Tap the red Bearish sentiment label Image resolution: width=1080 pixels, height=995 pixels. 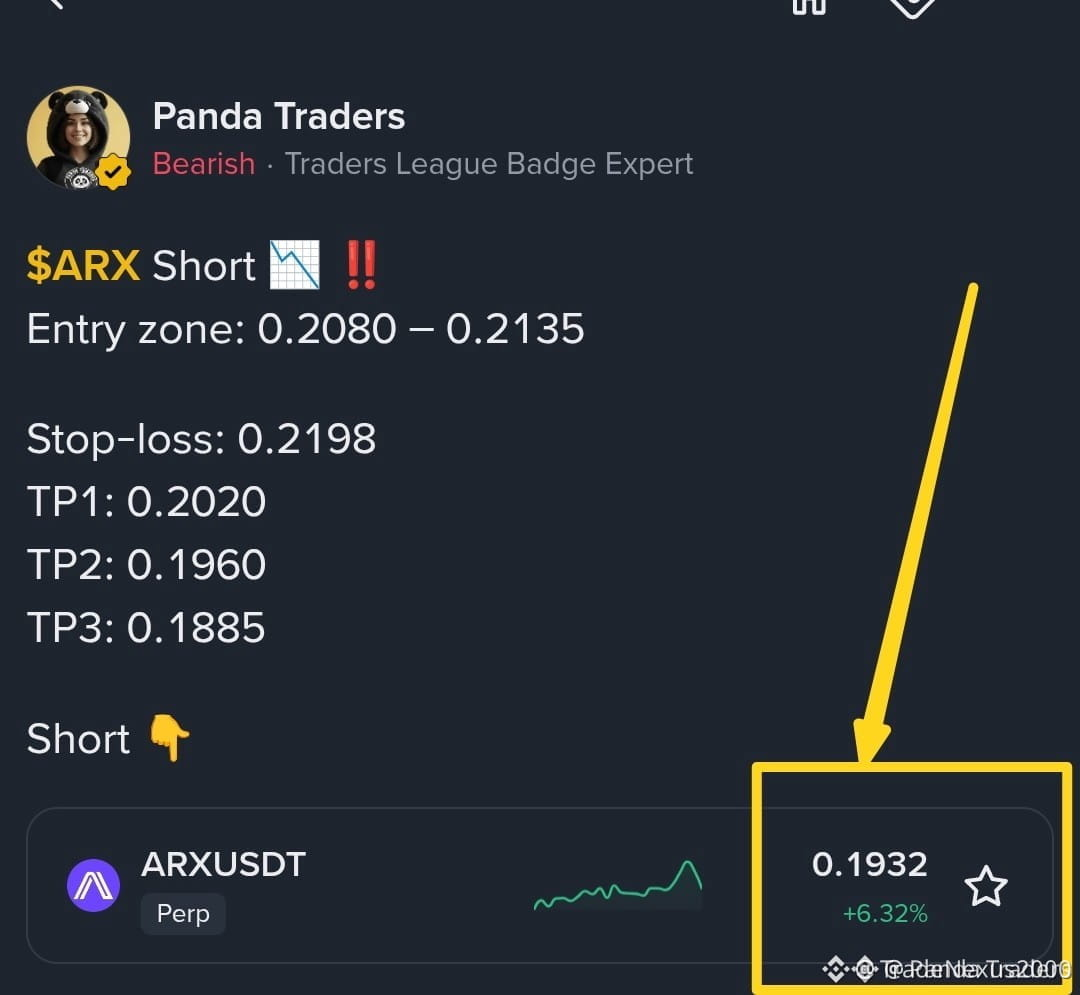click(204, 164)
